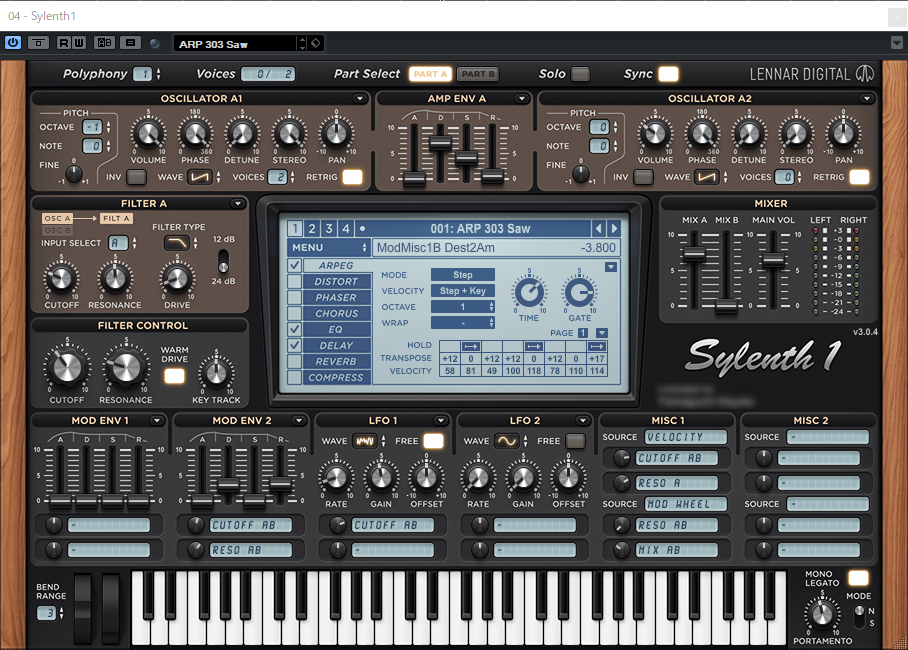Click the Read automation R button
Viewport: 908px width, 650px height.
tap(63, 42)
